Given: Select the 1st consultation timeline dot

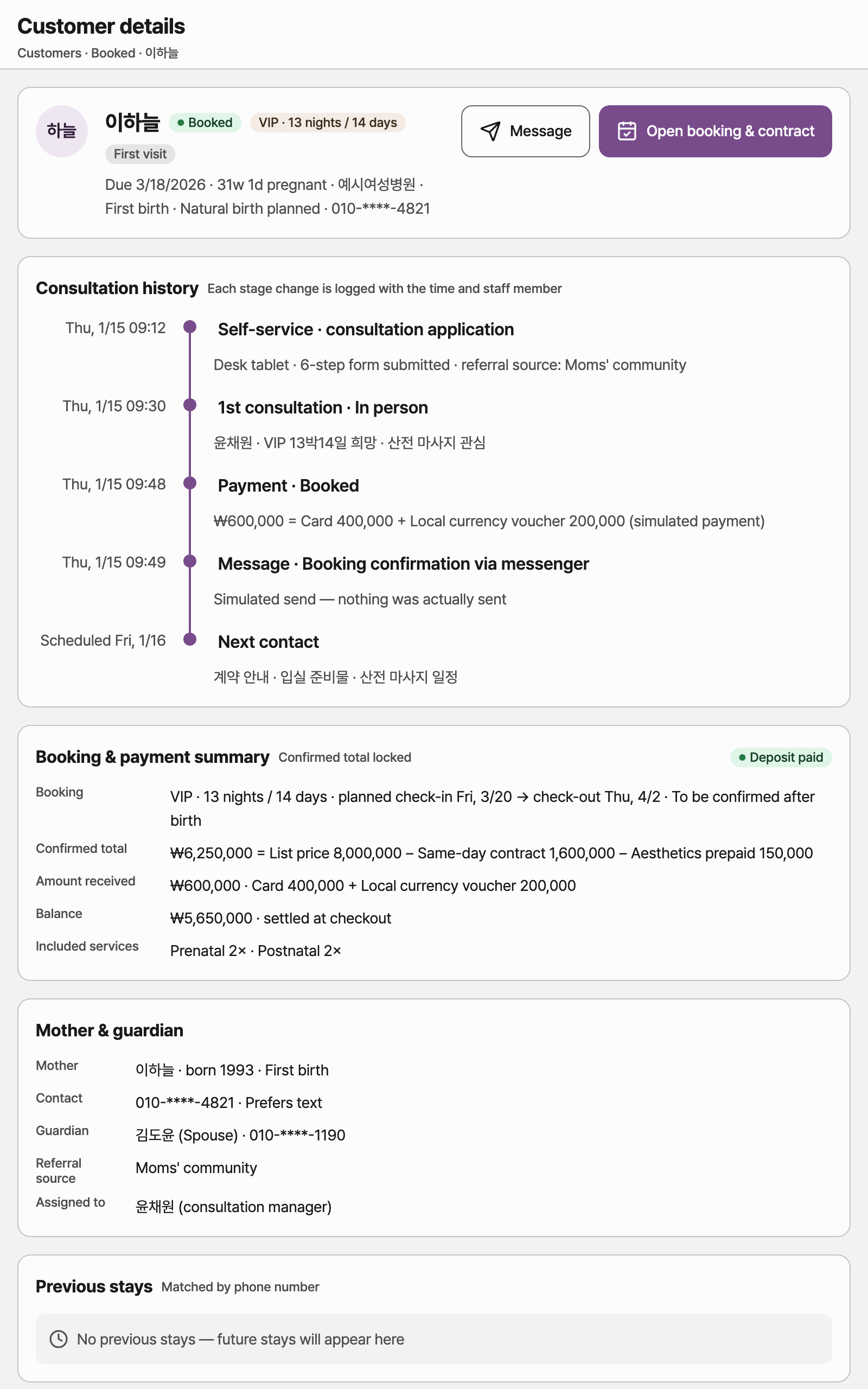Looking at the screenshot, I should tap(190, 405).
